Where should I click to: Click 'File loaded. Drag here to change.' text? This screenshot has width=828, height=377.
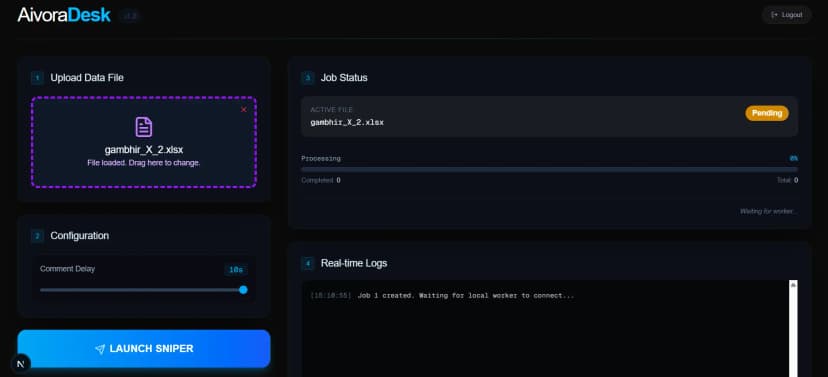click(x=144, y=163)
